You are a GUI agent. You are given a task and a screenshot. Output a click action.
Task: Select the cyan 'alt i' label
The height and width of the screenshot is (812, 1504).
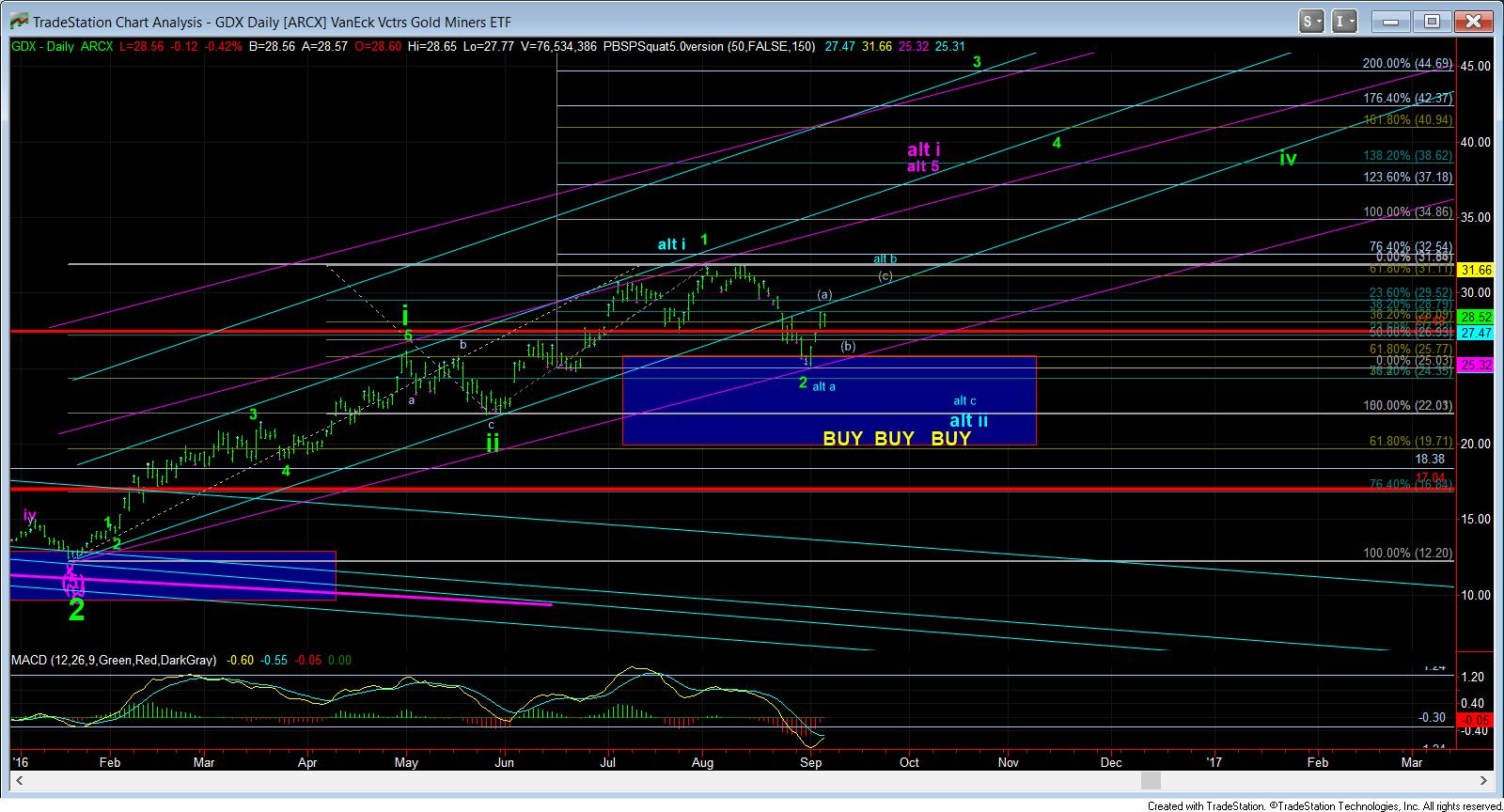671,244
